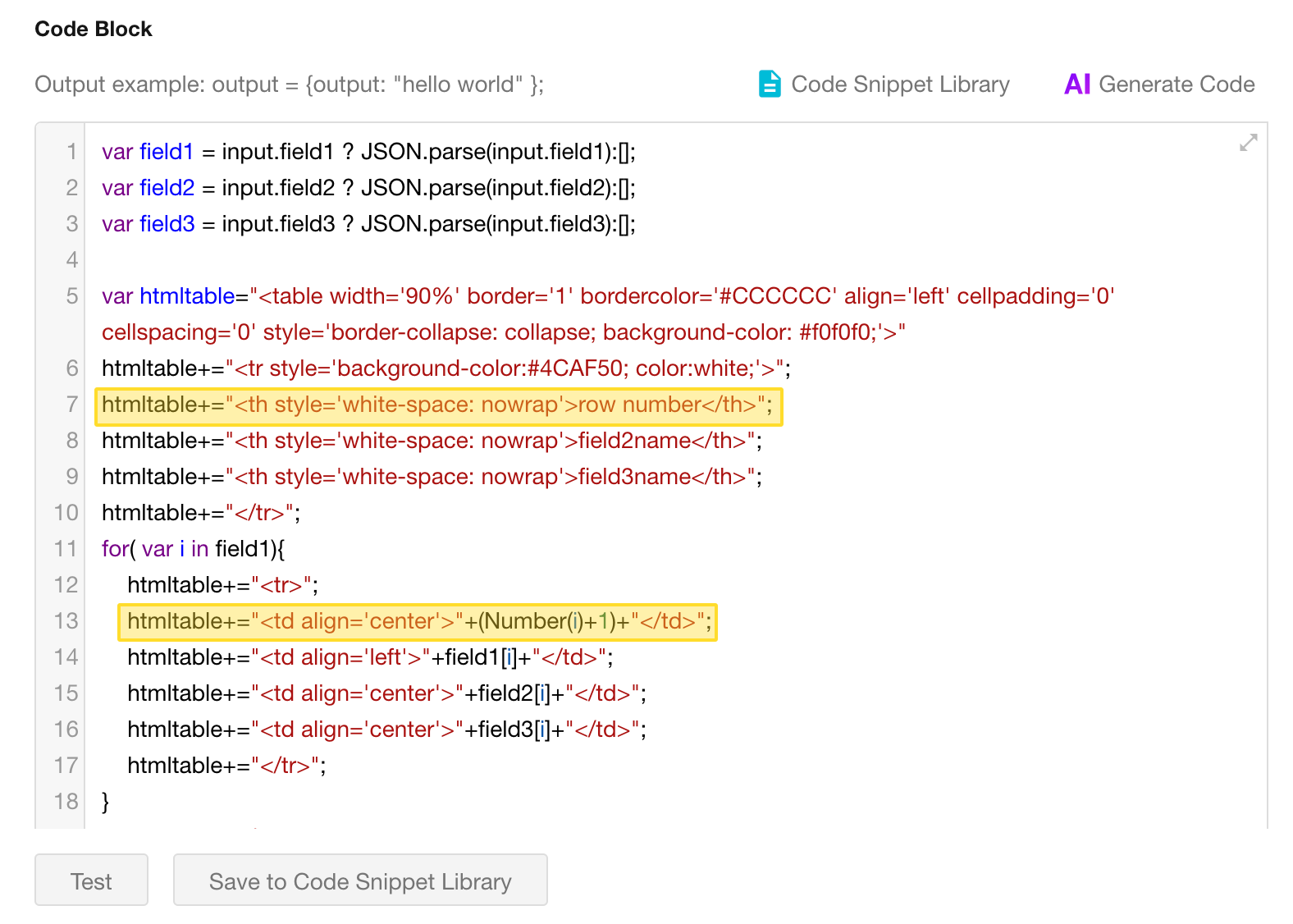This screenshot has width=1293, height=924.
Task: Click the field3[i] table cell code line
Action: (x=386, y=730)
